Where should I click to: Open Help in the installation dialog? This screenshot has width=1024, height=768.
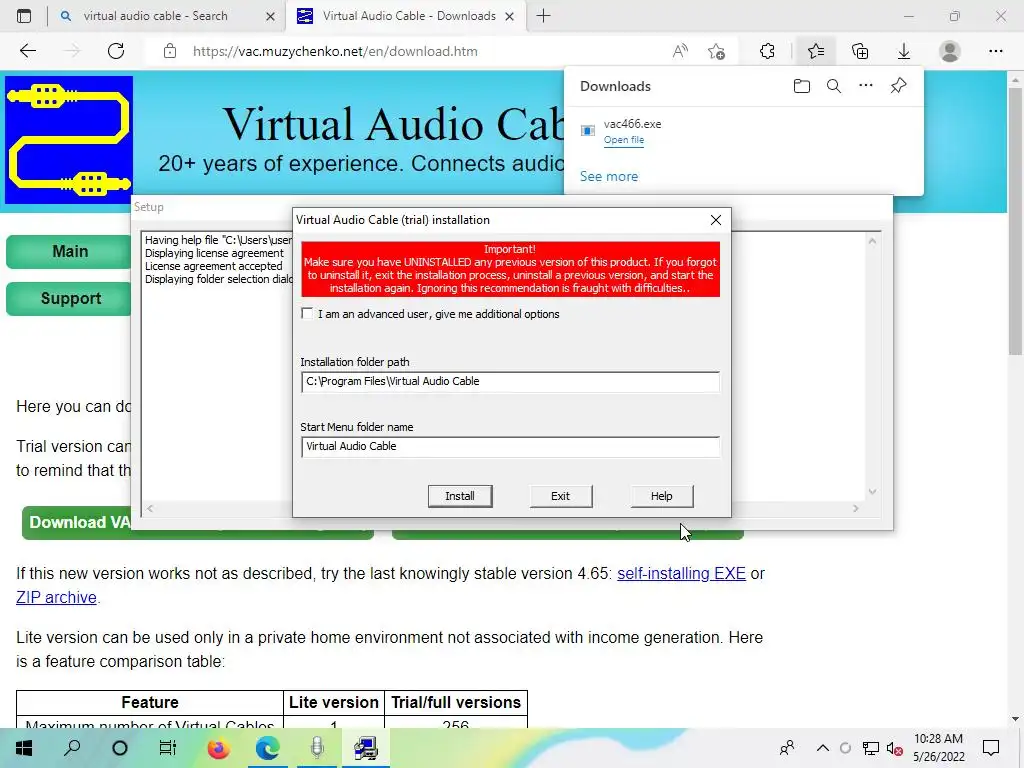pos(662,496)
